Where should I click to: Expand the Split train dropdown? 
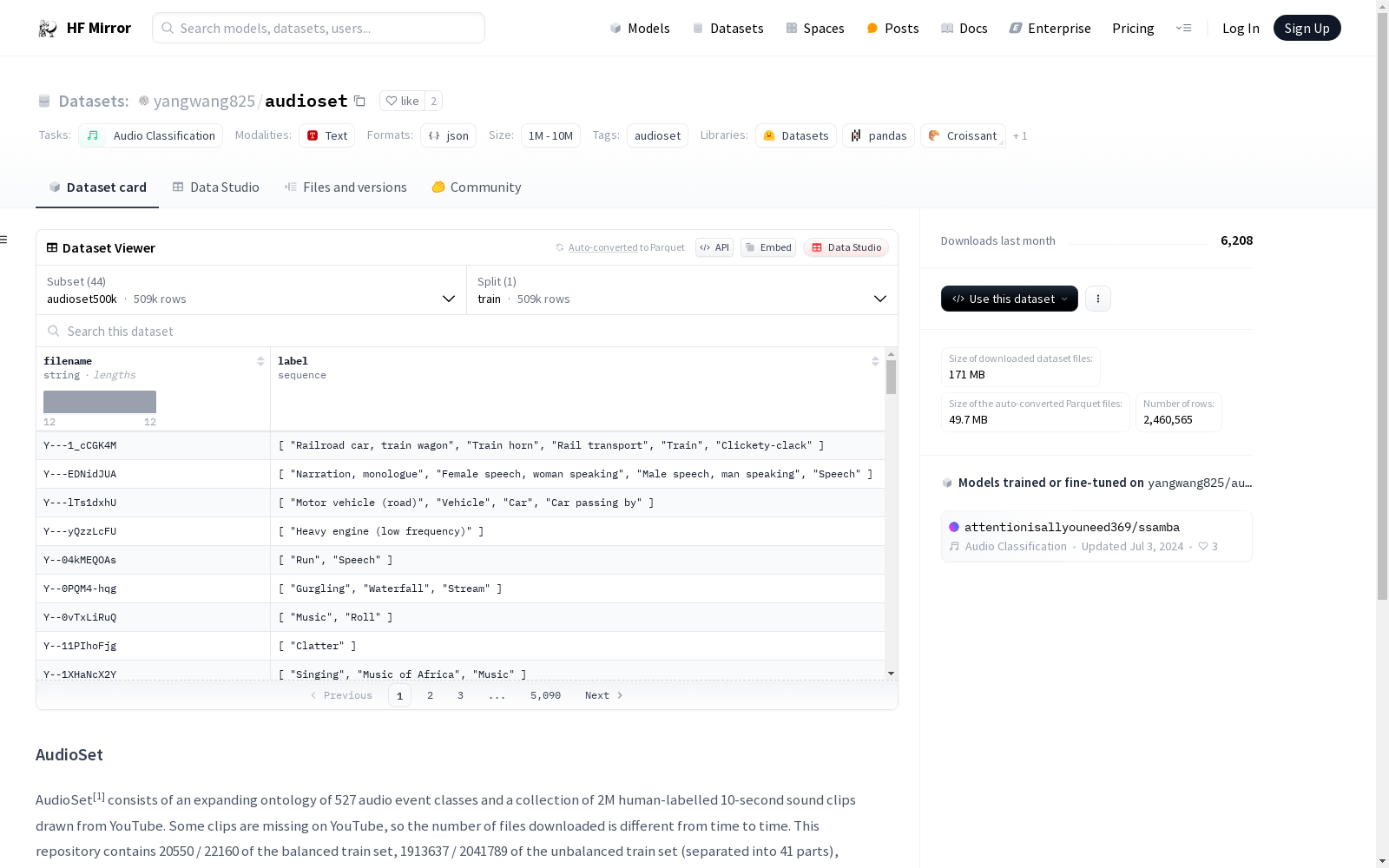[x=682, y=290]
